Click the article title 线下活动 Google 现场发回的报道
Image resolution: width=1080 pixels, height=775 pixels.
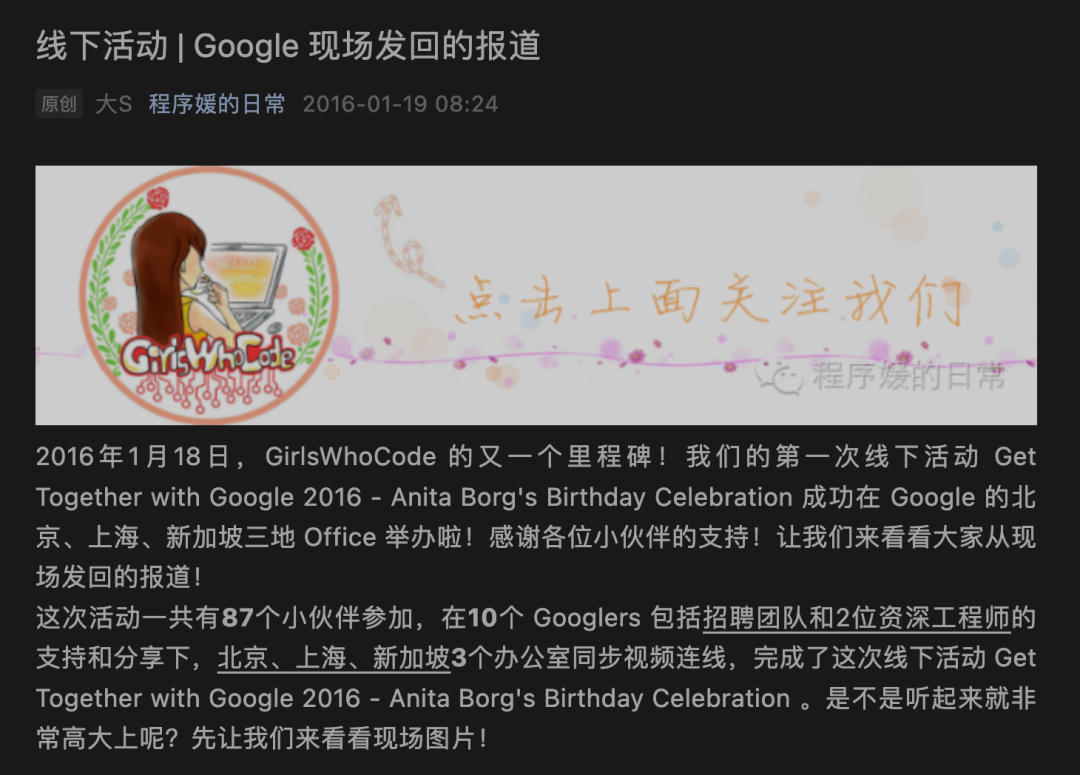(288, 46)
